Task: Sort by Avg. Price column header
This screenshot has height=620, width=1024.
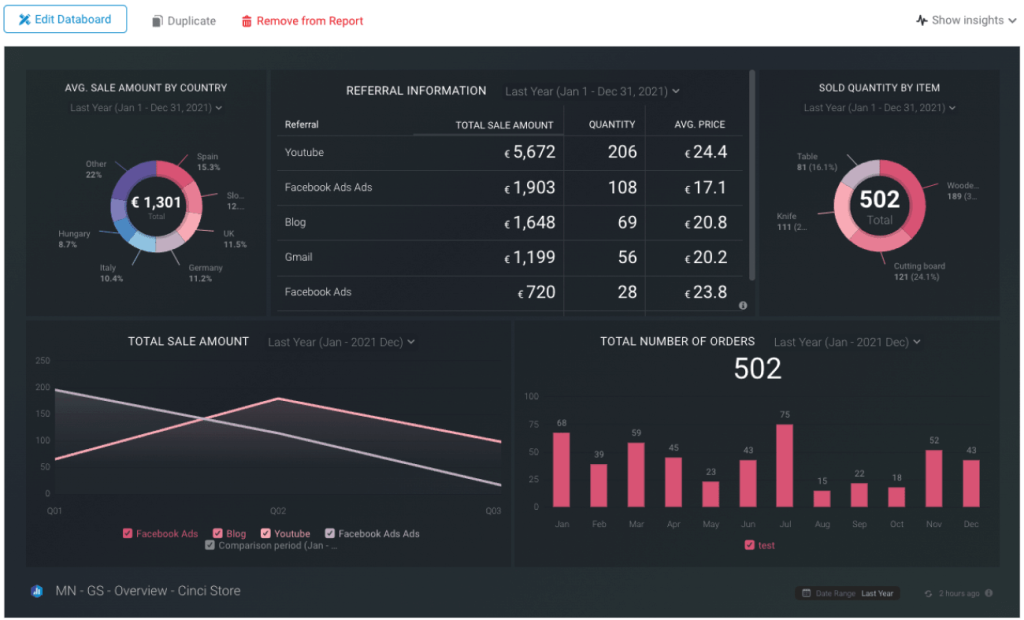Action: tap(699, 124)
